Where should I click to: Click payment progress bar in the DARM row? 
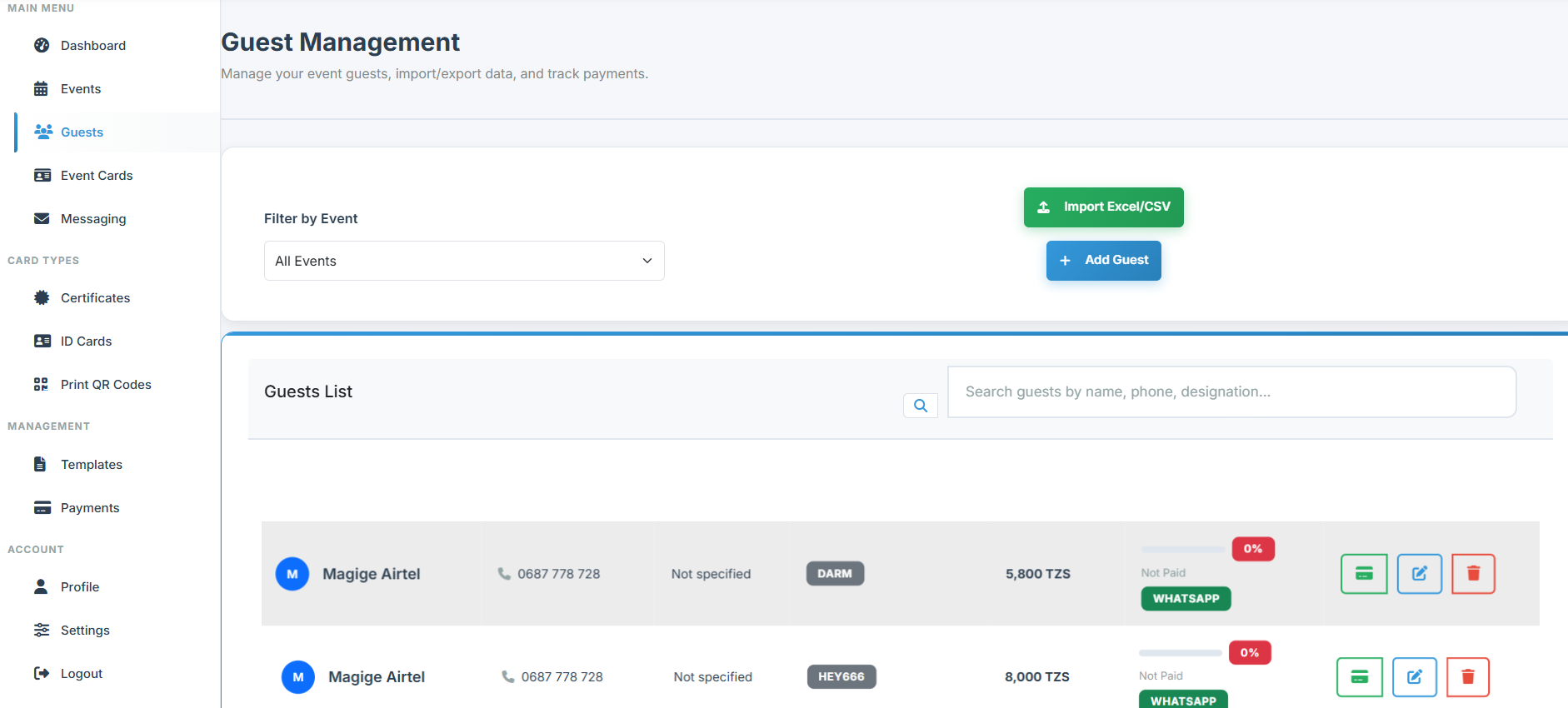pos(1183,550)
